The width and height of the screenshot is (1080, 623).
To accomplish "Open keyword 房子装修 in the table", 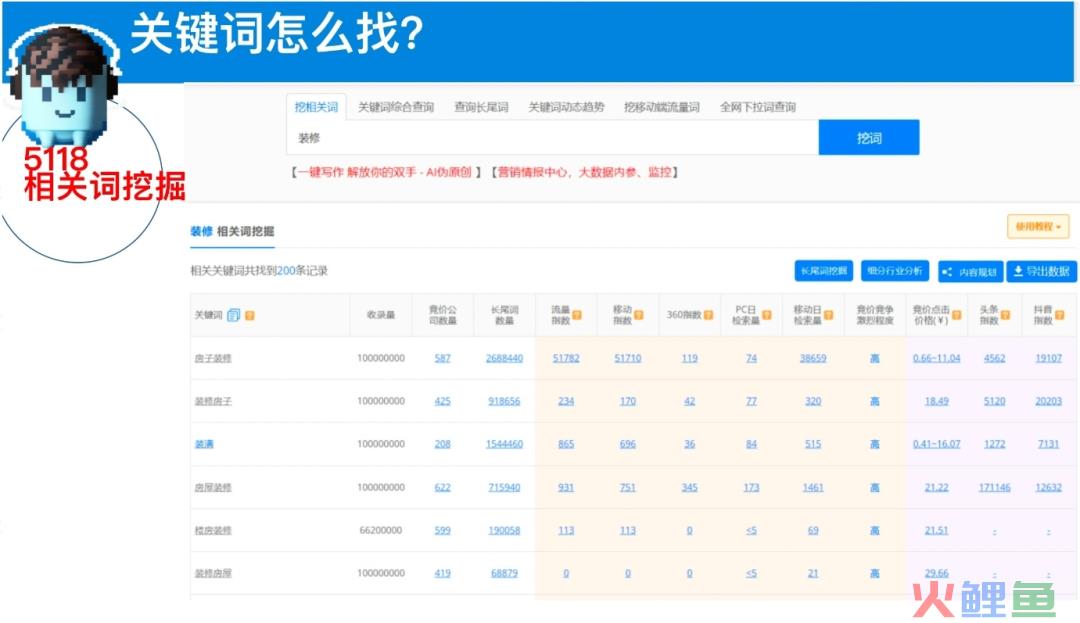I will point(213,359).
